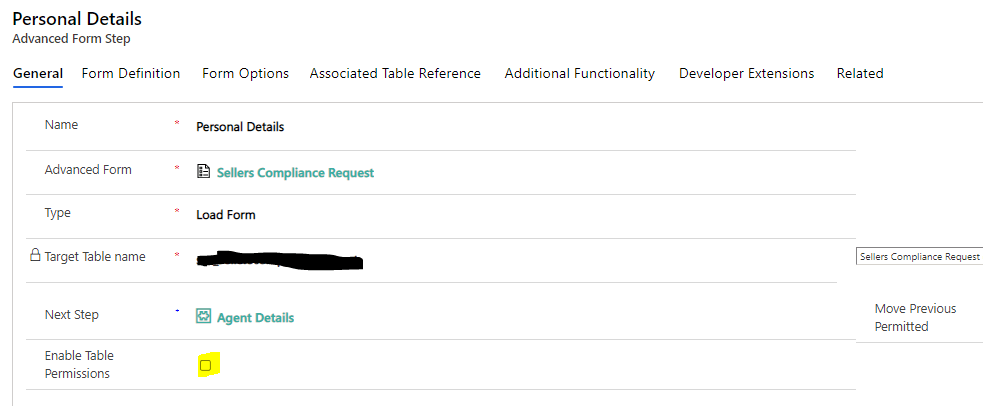Viewport: 983px width, 406px height.
Task: Open the Sellers Compliance Request link
Action: pyautogui.click(x=295, y=173)
